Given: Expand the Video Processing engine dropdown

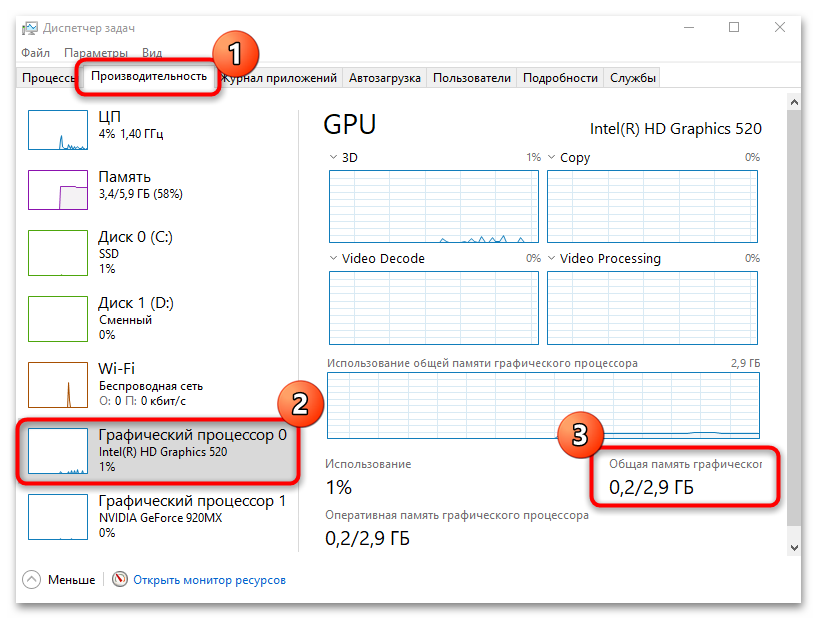Looking at the screenshot, I should [552, 259].
